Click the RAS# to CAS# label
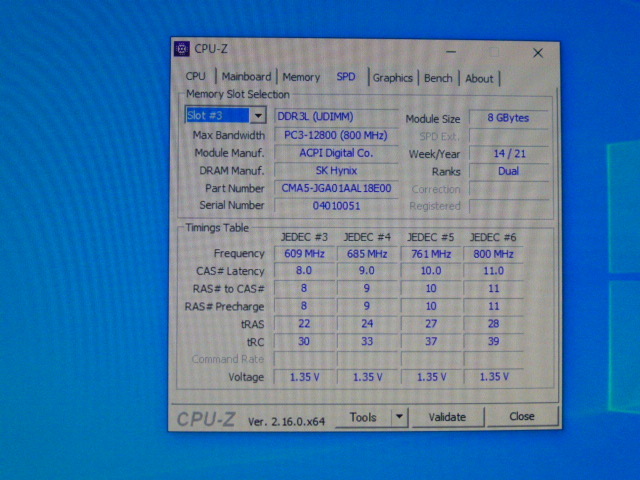This screenshot has height=480, width=640. (229, 289)
